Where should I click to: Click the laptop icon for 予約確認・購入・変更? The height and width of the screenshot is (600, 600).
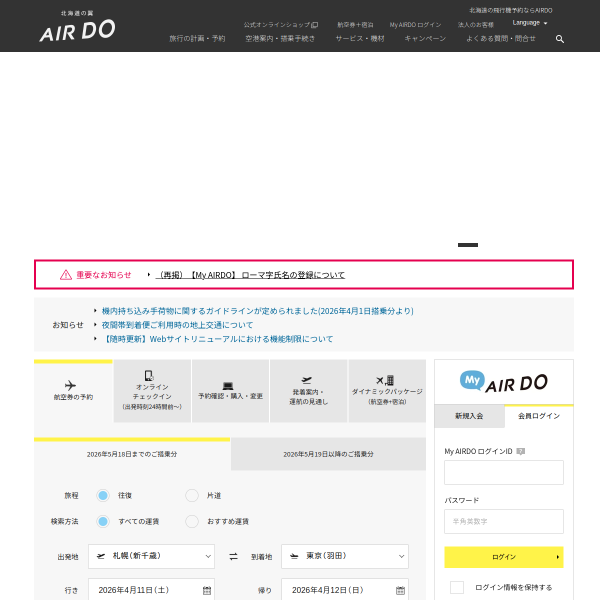(x=228, y=385)
